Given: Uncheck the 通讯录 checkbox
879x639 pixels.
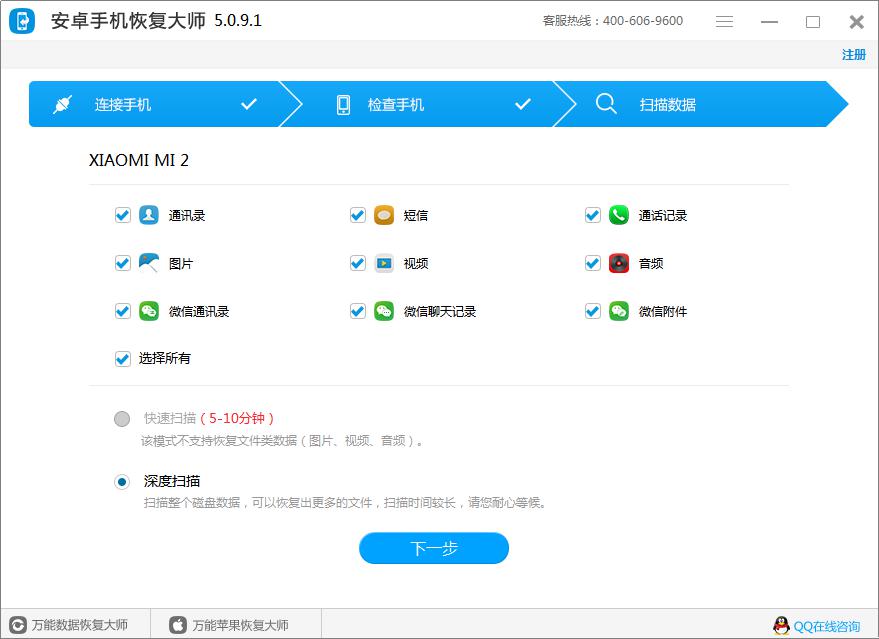Looking at the screenshot, I should pyautogui.click(x=123, y=215).
